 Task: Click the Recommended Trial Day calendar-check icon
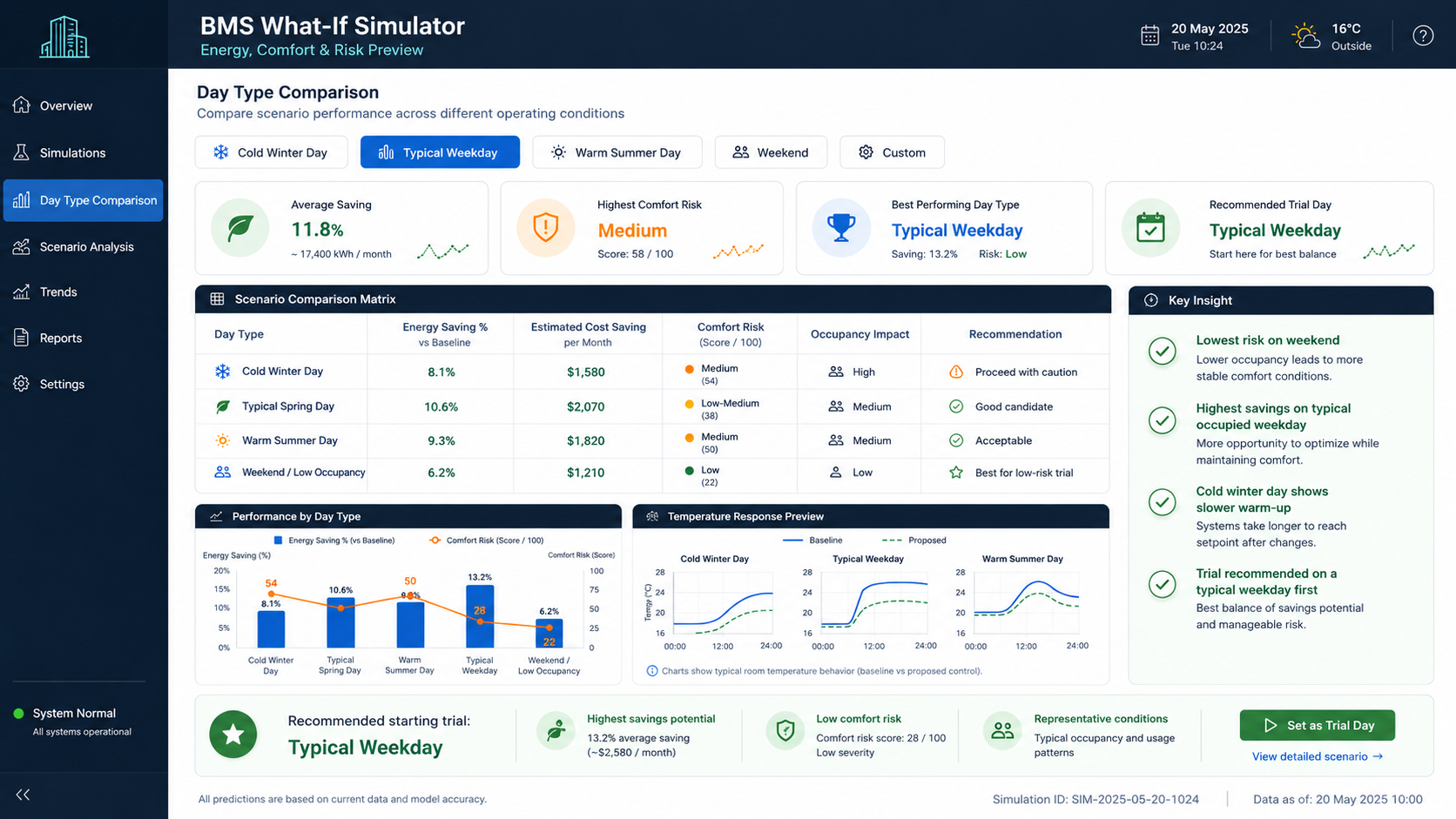click(1150, 228)
